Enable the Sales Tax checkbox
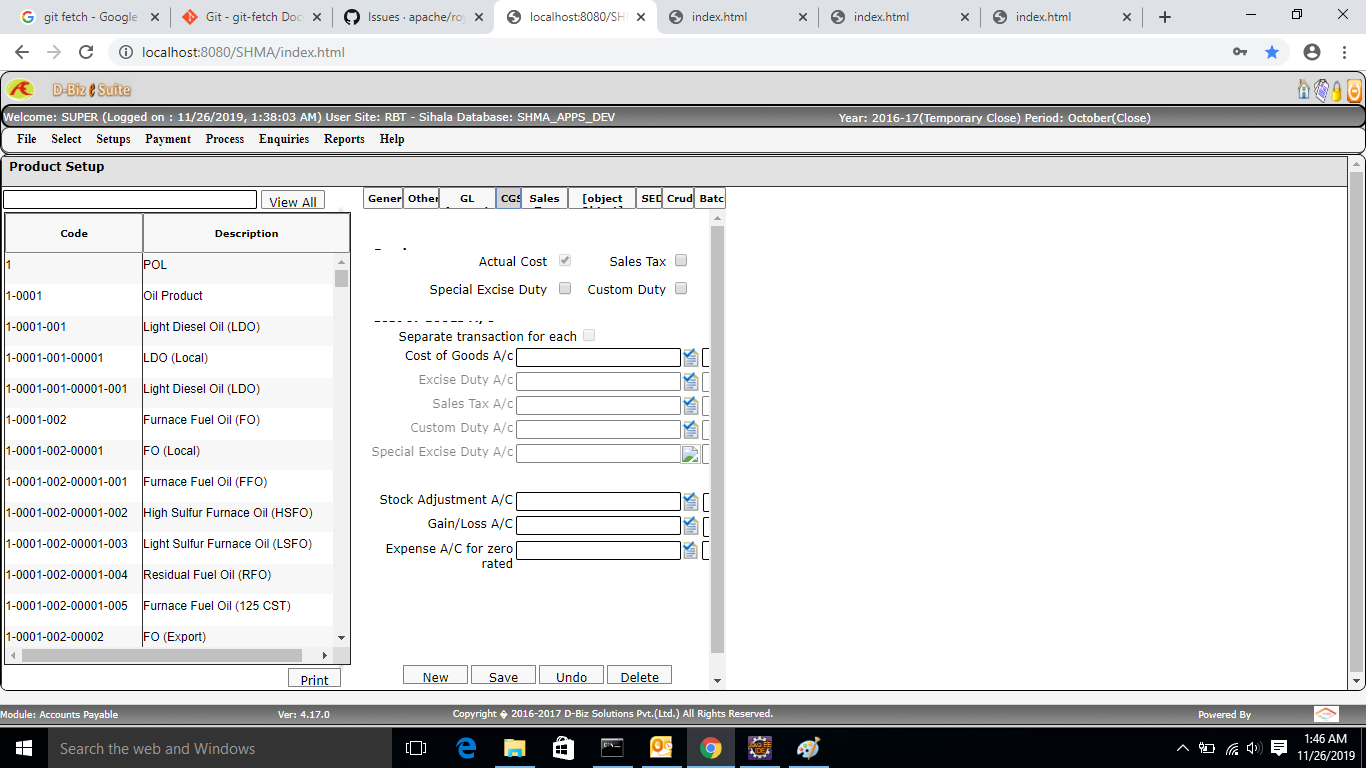 click(x=681, y=260)
